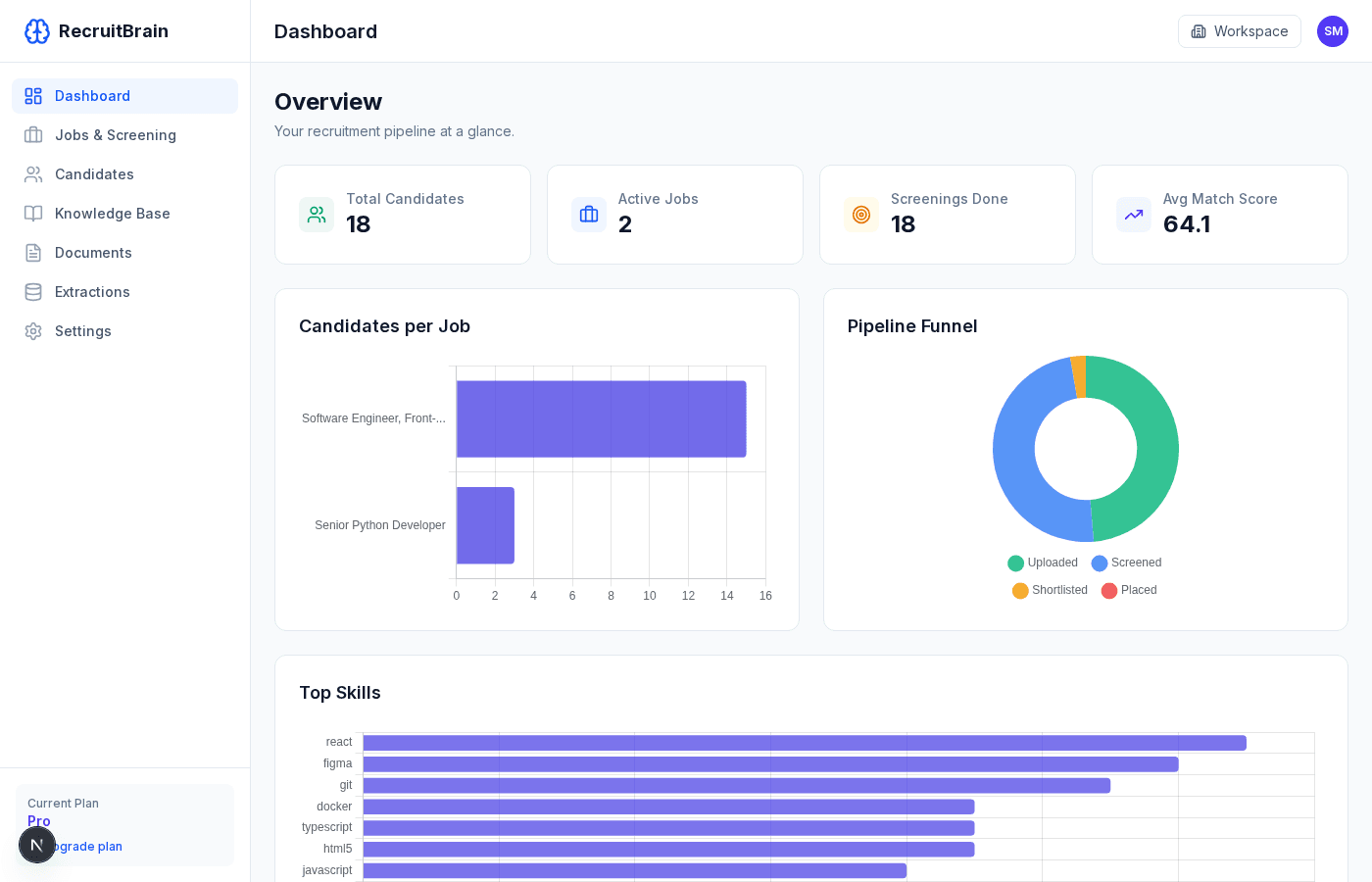
Task: Click the dark N bubble near Current Plan
Action: click(37, 844)
